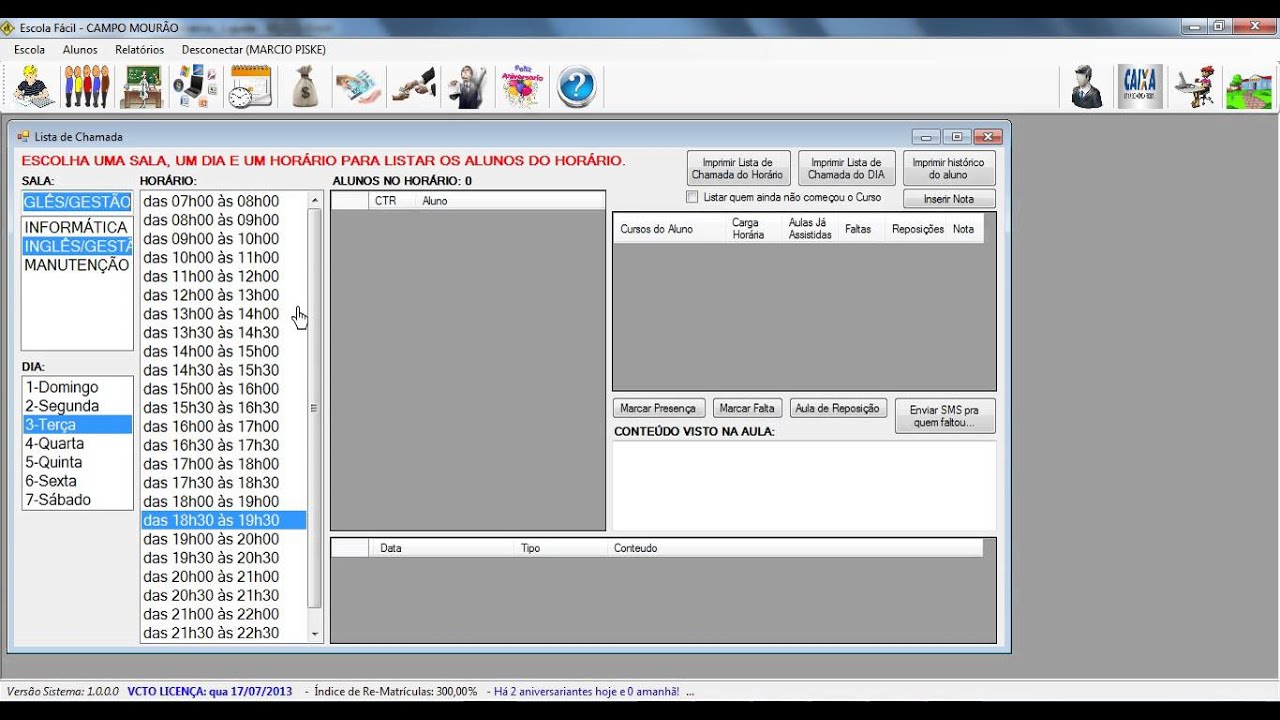Open the student studying icon in toolbar

(34, 87)
